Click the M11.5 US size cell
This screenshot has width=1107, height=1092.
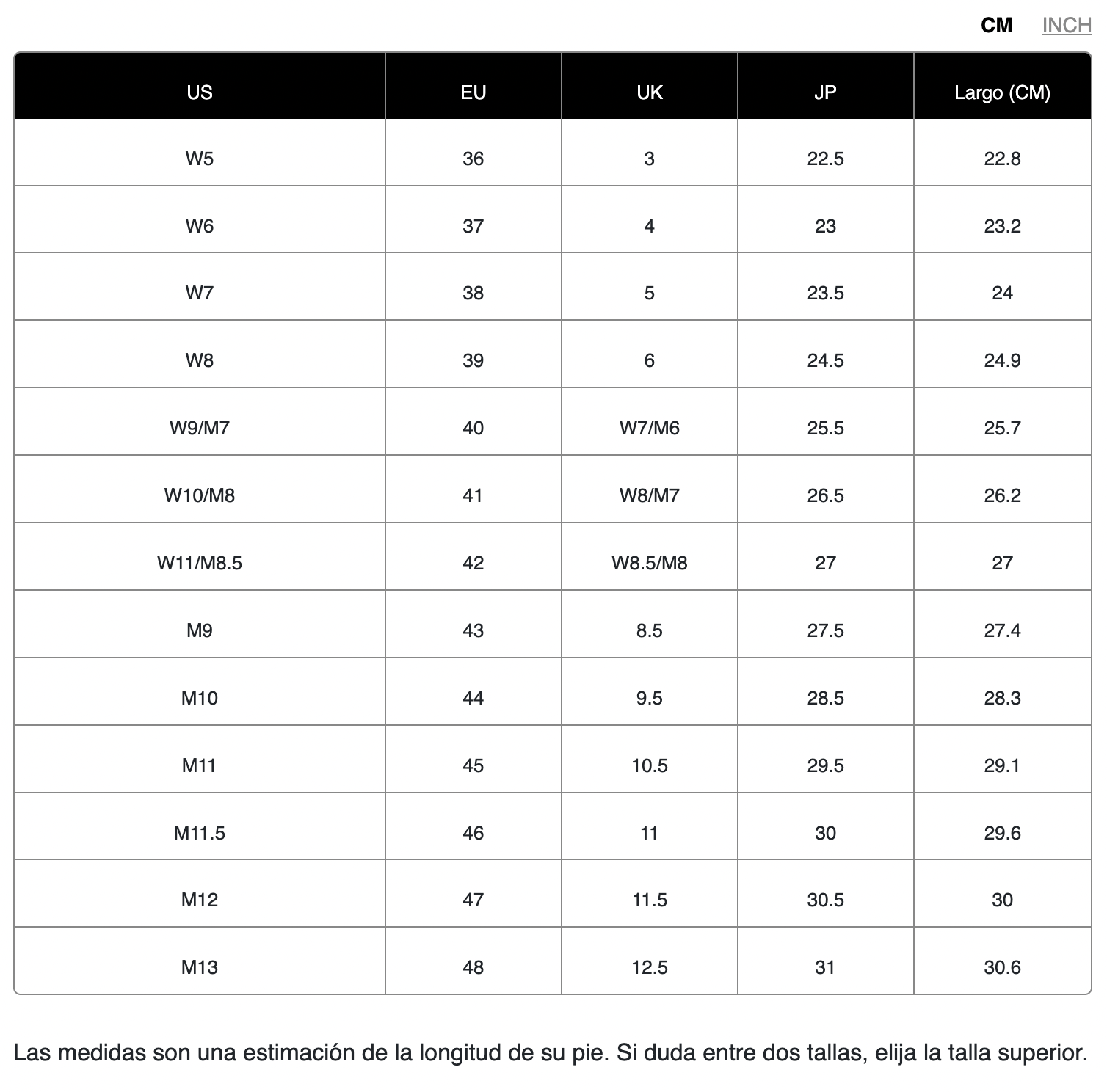pyautogui.click(x=200, y=833)
